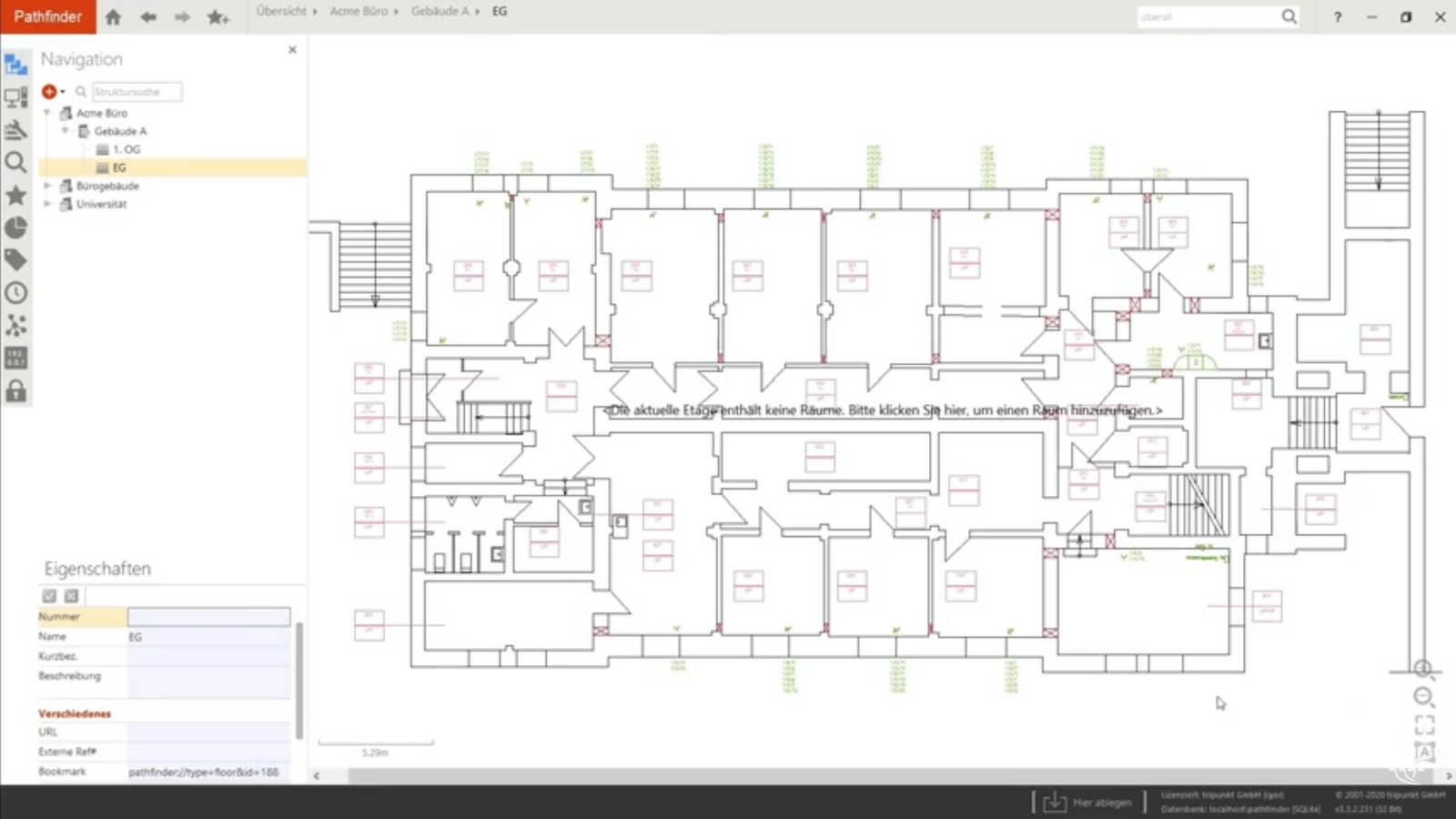This screenshot has height=819, width=1456.
Task: Expand the Bürogebäude tree node
Action: pyautogui.click(x=47, y=186)
